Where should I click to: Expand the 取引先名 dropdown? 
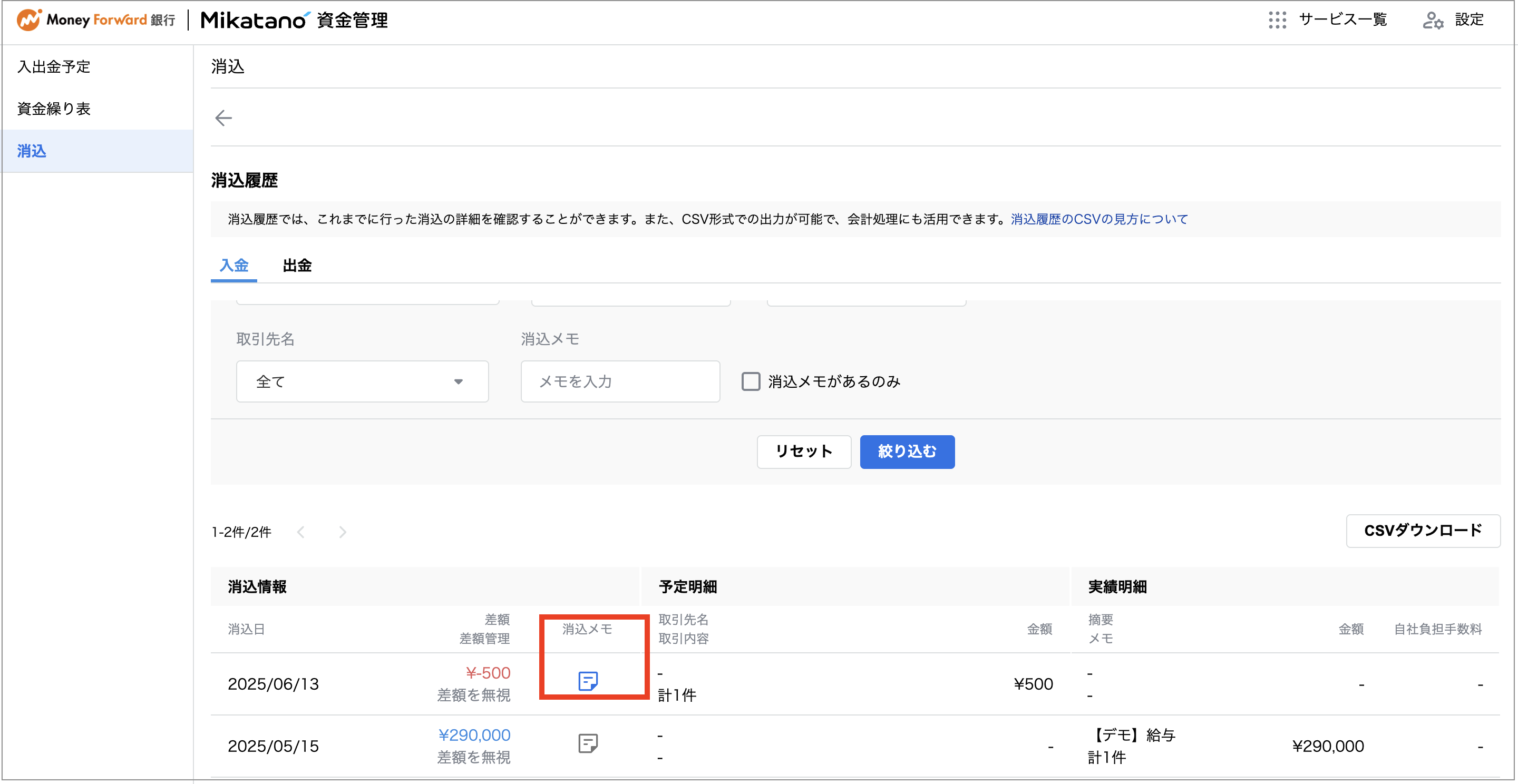tap(363, 381)
